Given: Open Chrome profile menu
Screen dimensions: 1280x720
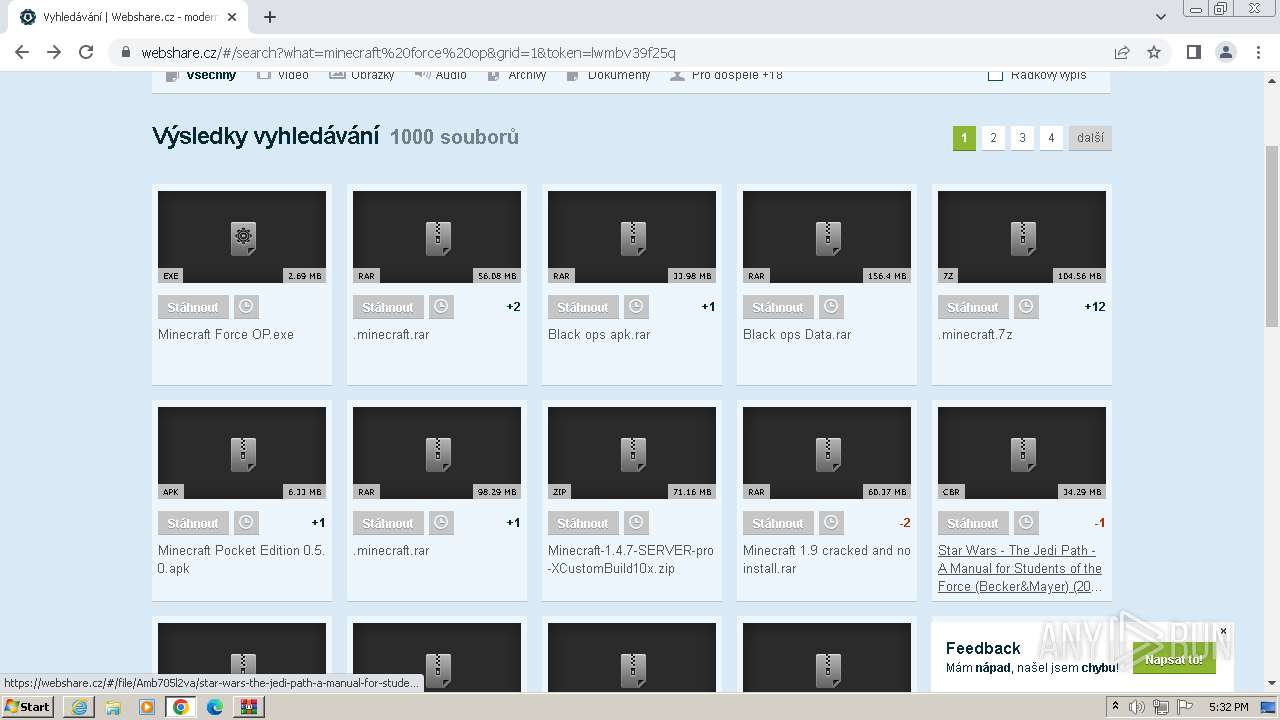Looking at the screenshot, I should (x=1226, y=52).
